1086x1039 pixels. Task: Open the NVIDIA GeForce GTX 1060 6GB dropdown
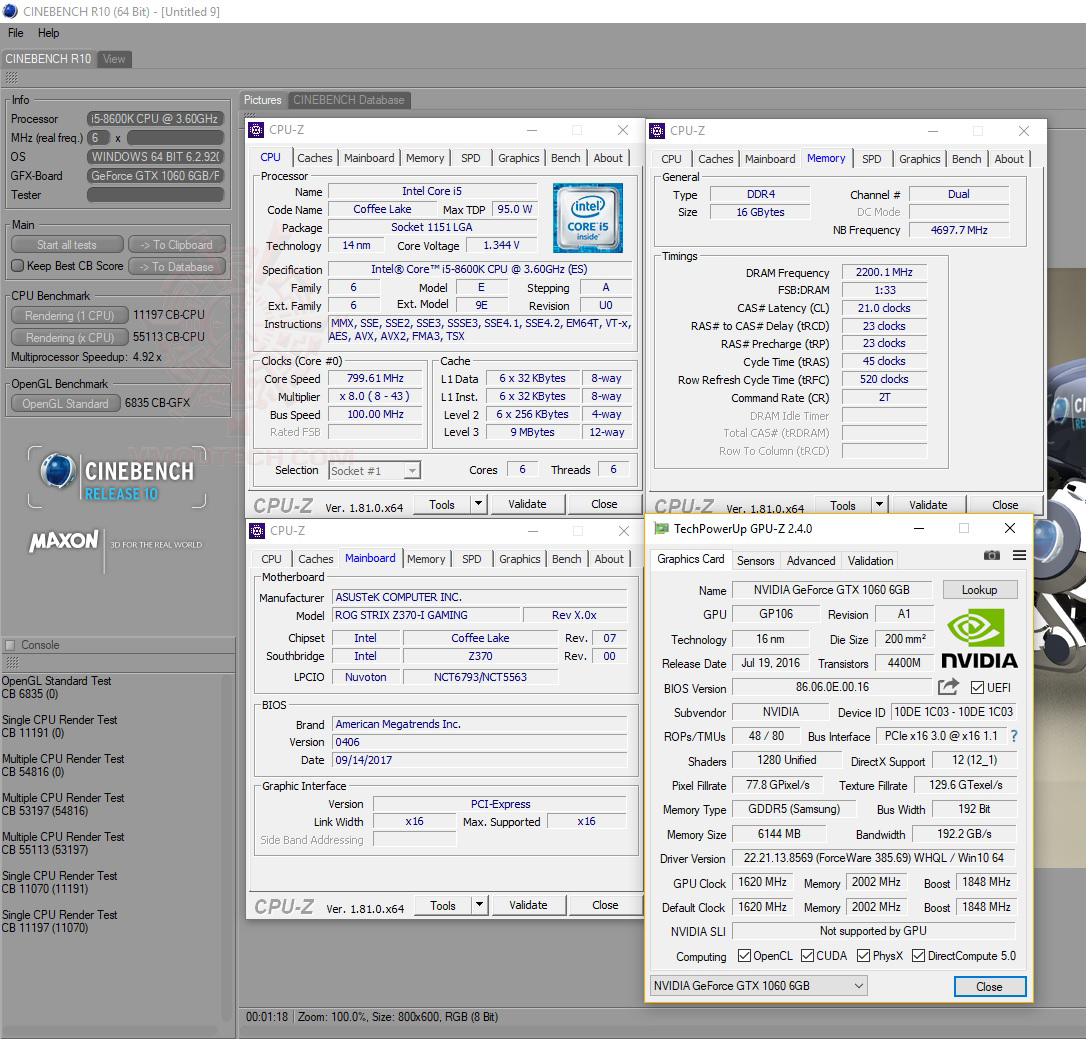pyautogui.click(x=758, y=986)
